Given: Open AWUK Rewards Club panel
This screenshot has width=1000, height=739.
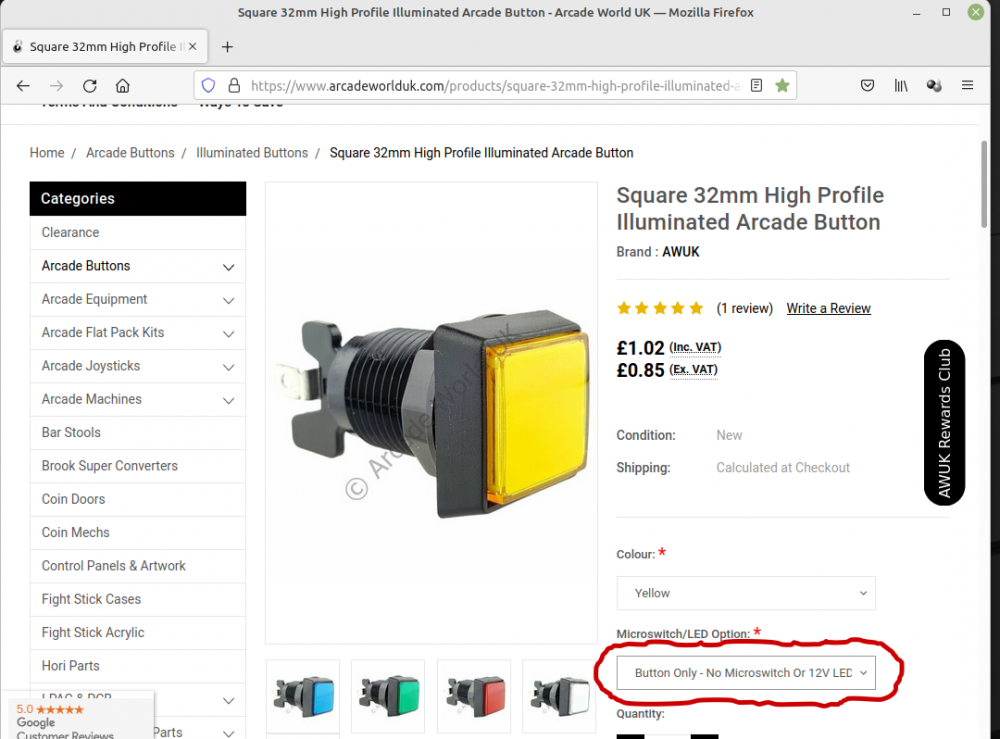Looking at the screenshot, I should pyautogui.click(x=944, y=423).
